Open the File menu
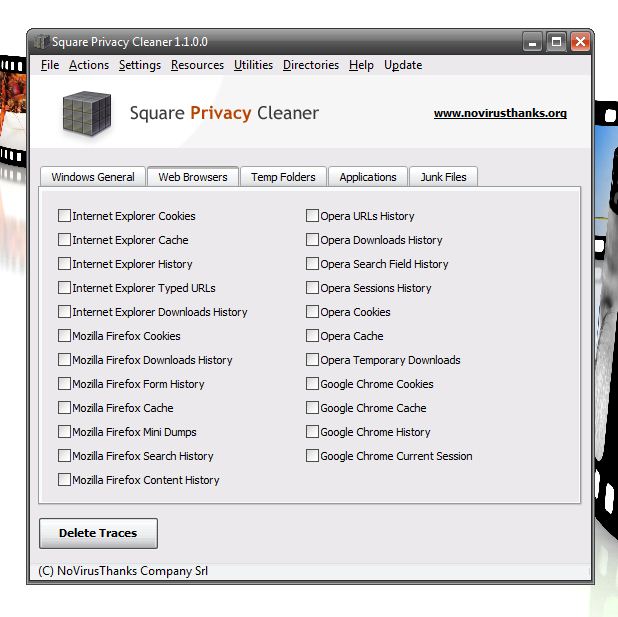 tap(50, 65)
